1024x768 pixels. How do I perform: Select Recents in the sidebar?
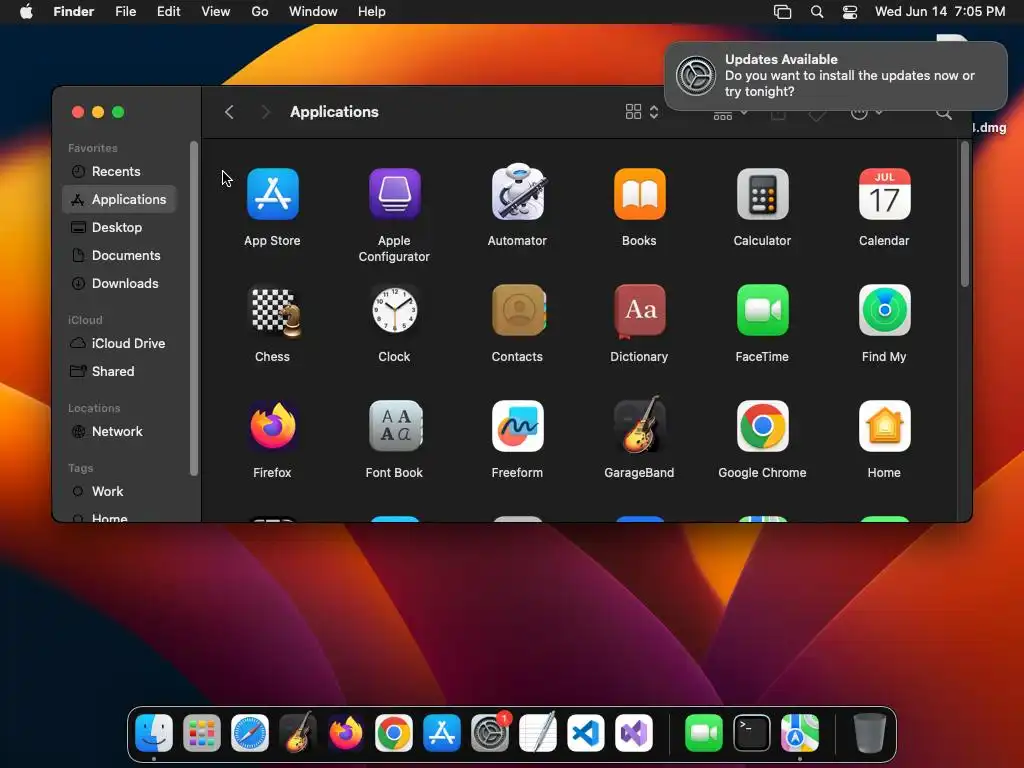pos(120,171)
